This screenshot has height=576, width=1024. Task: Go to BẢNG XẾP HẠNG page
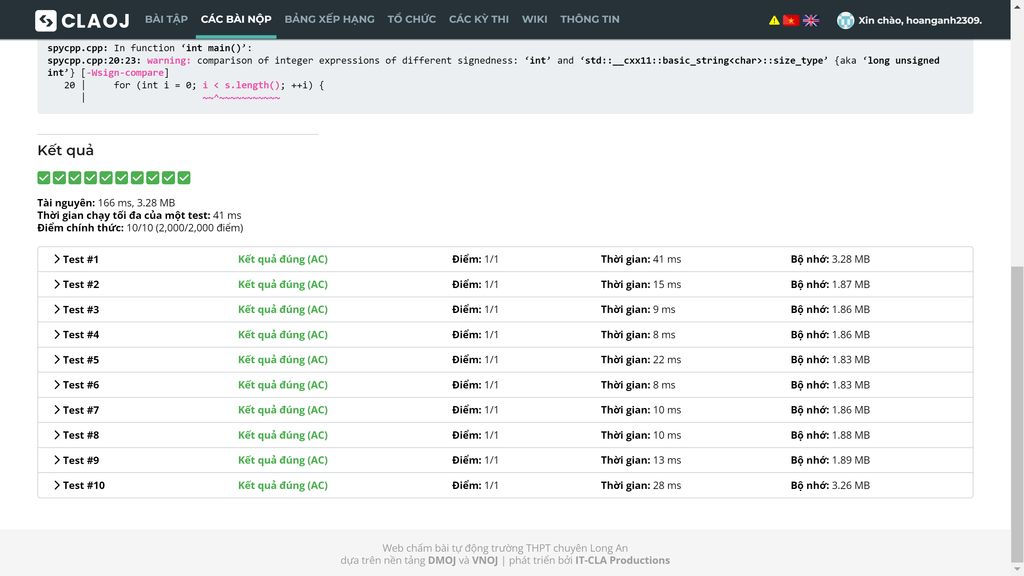pos(329,20)
